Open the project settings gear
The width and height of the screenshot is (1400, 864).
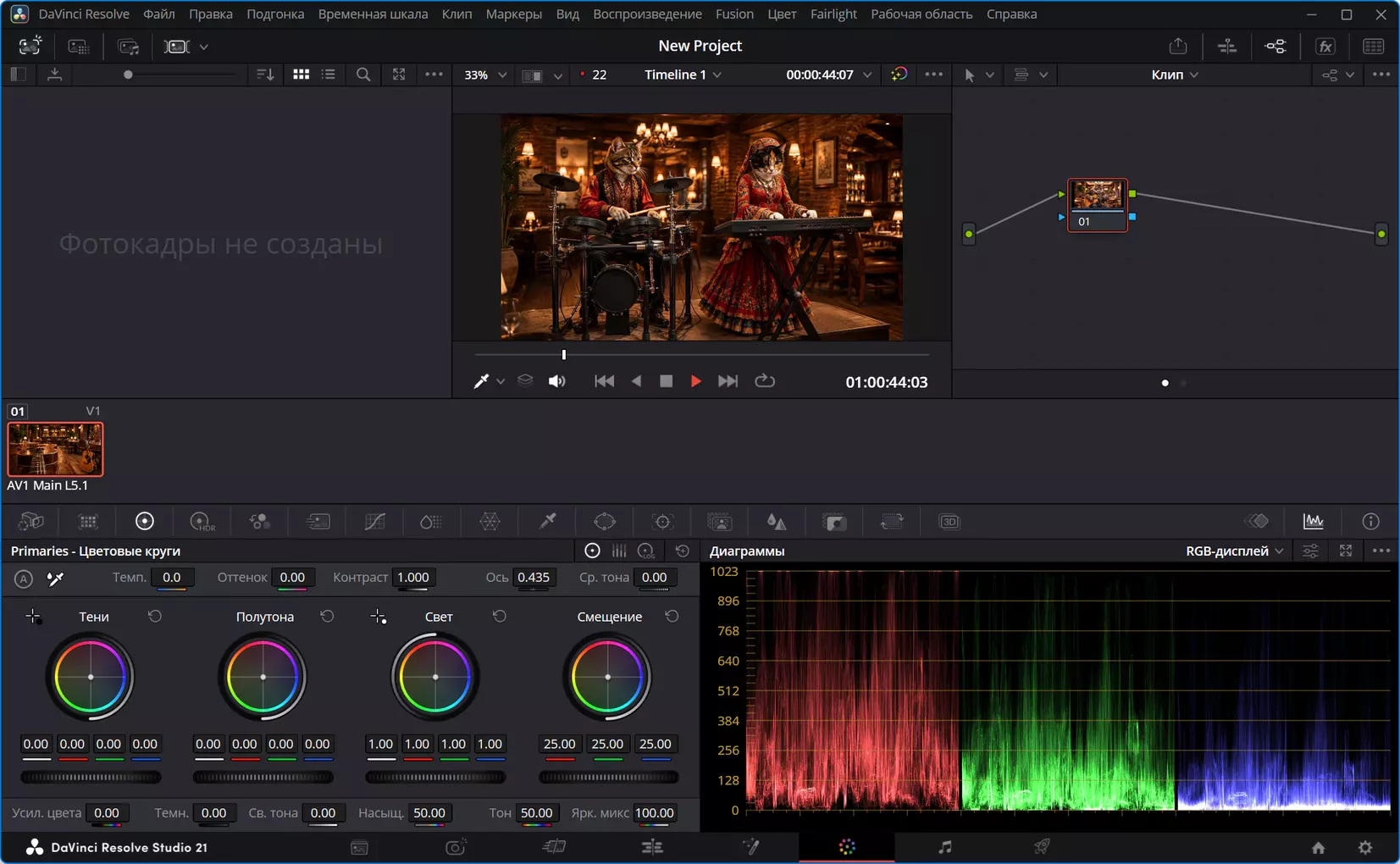point(1365,847)
